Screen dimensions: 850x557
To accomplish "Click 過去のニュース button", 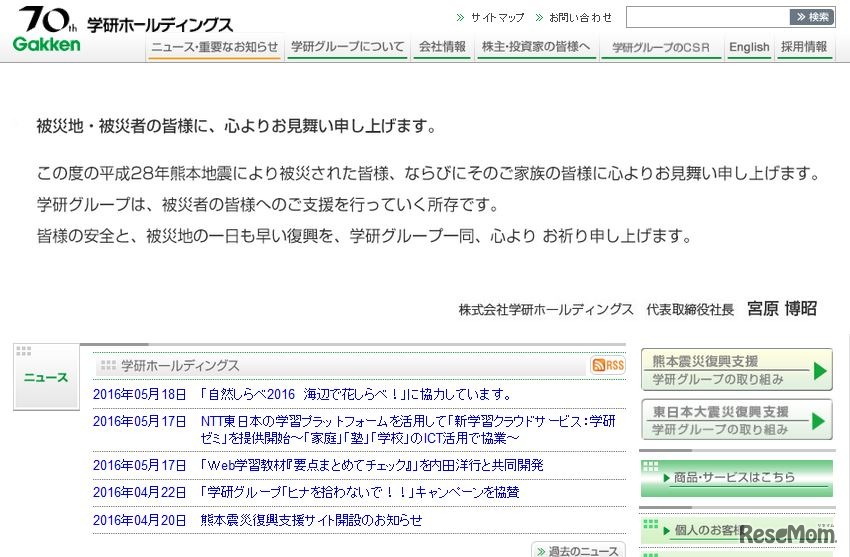I will click(578, 550).
